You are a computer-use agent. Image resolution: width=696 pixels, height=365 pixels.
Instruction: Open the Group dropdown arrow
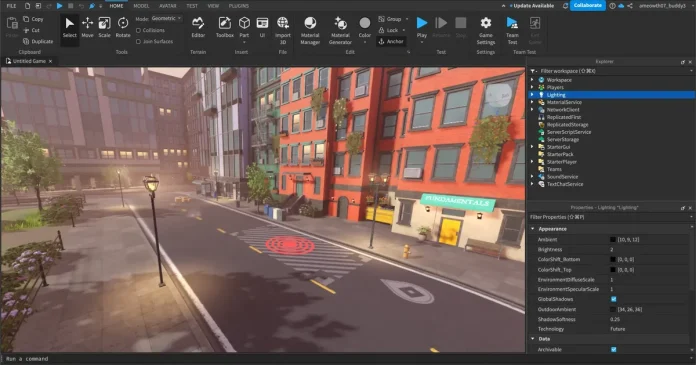point(407,19)
